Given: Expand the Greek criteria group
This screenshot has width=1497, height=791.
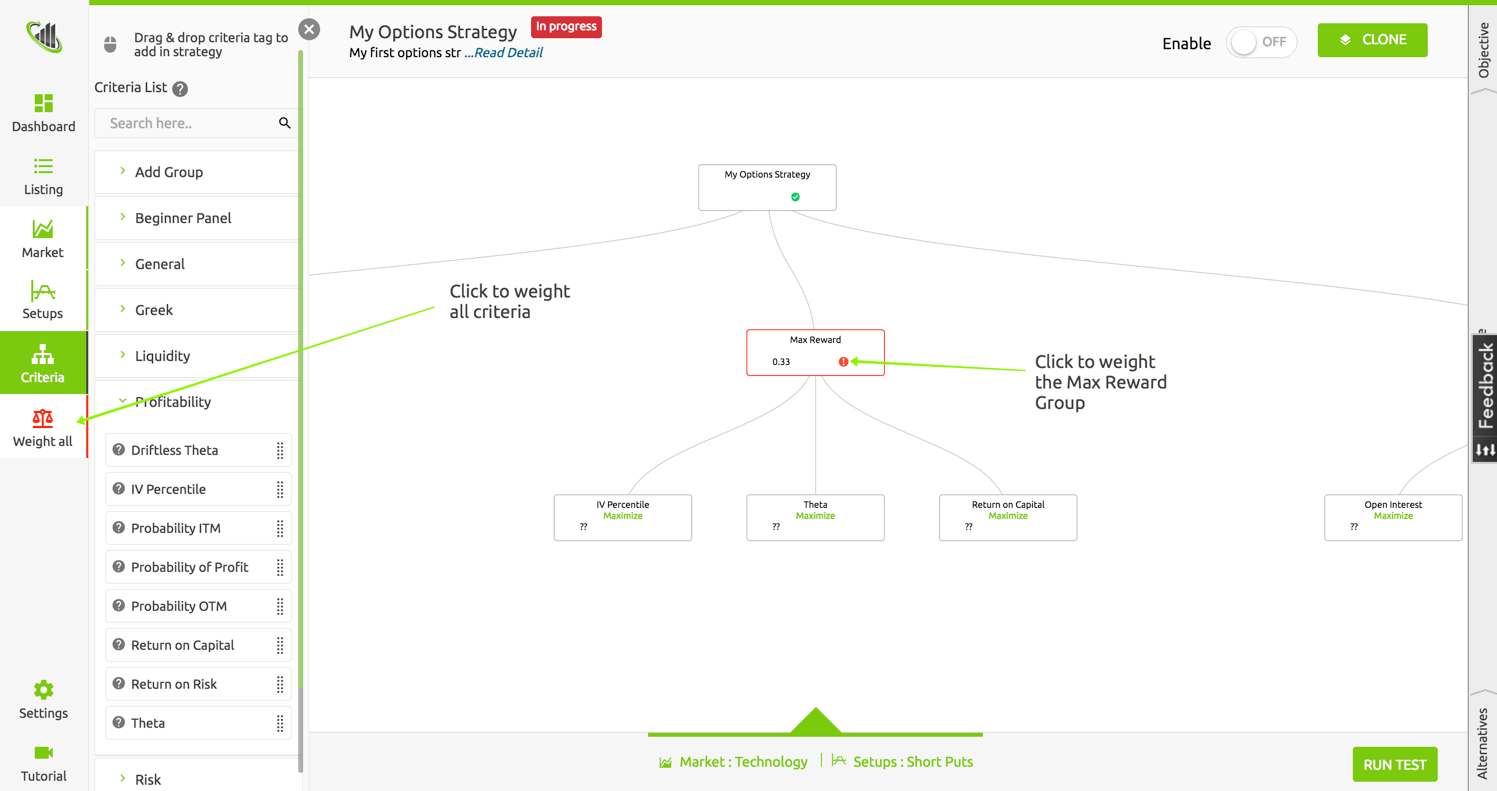Looking at the screenshot, I should (154, 310).
